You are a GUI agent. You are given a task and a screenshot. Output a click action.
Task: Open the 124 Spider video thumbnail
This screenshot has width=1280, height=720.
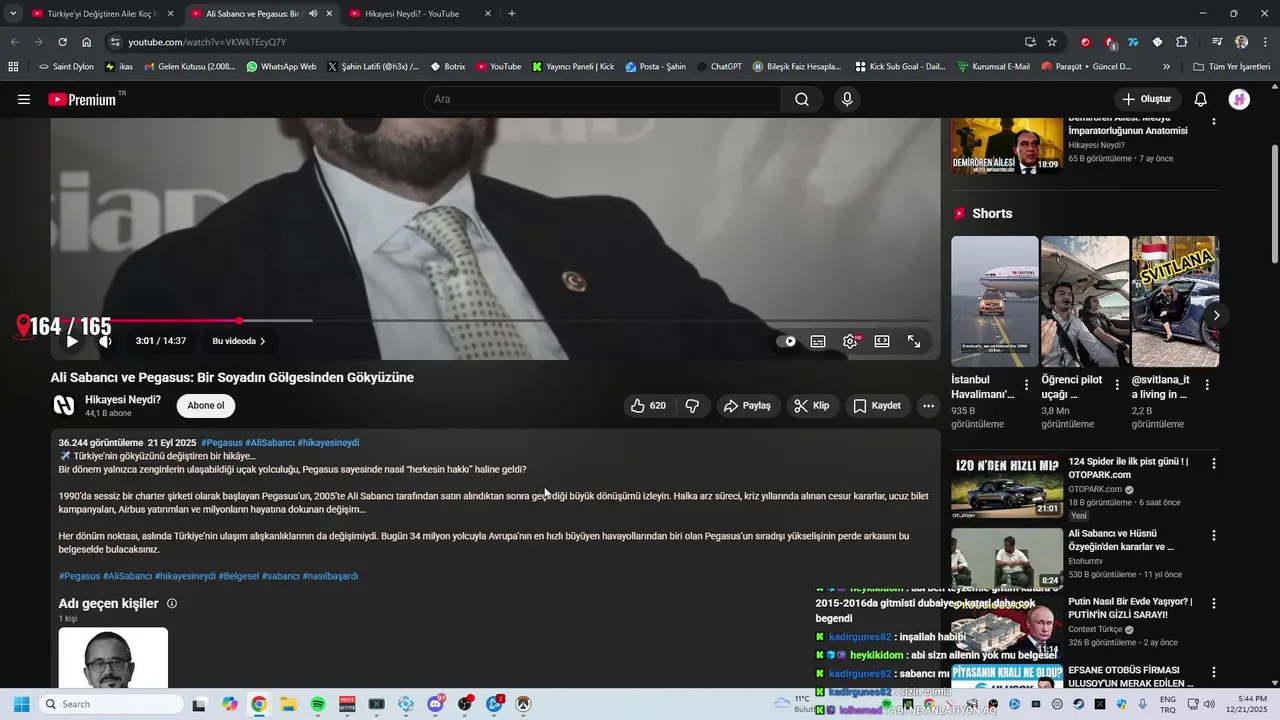pyautogui.click(x=1007, y=487)
